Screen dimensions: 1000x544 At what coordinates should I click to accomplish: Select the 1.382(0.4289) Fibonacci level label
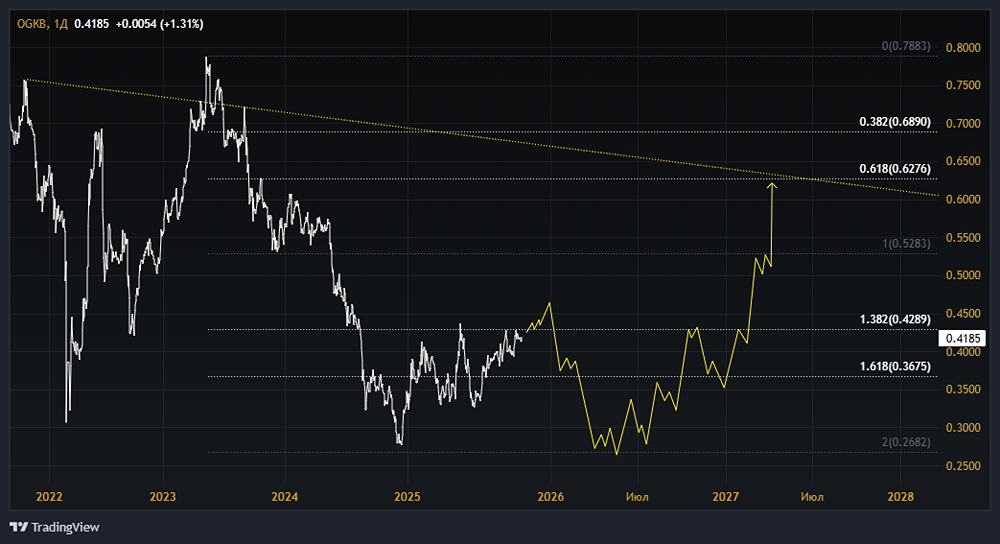coord(895,319)
